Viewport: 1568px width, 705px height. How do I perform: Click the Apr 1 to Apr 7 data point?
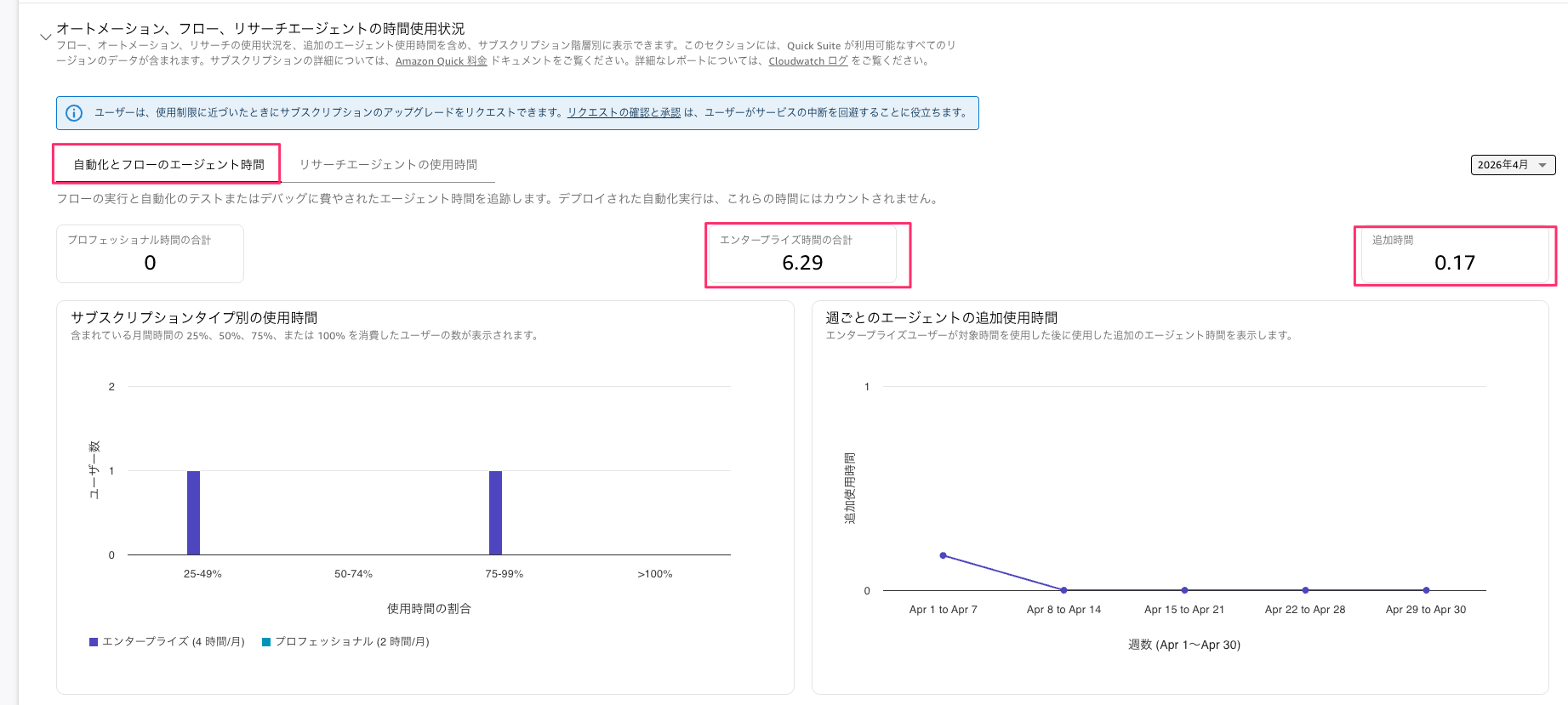[x=943, y=555]
